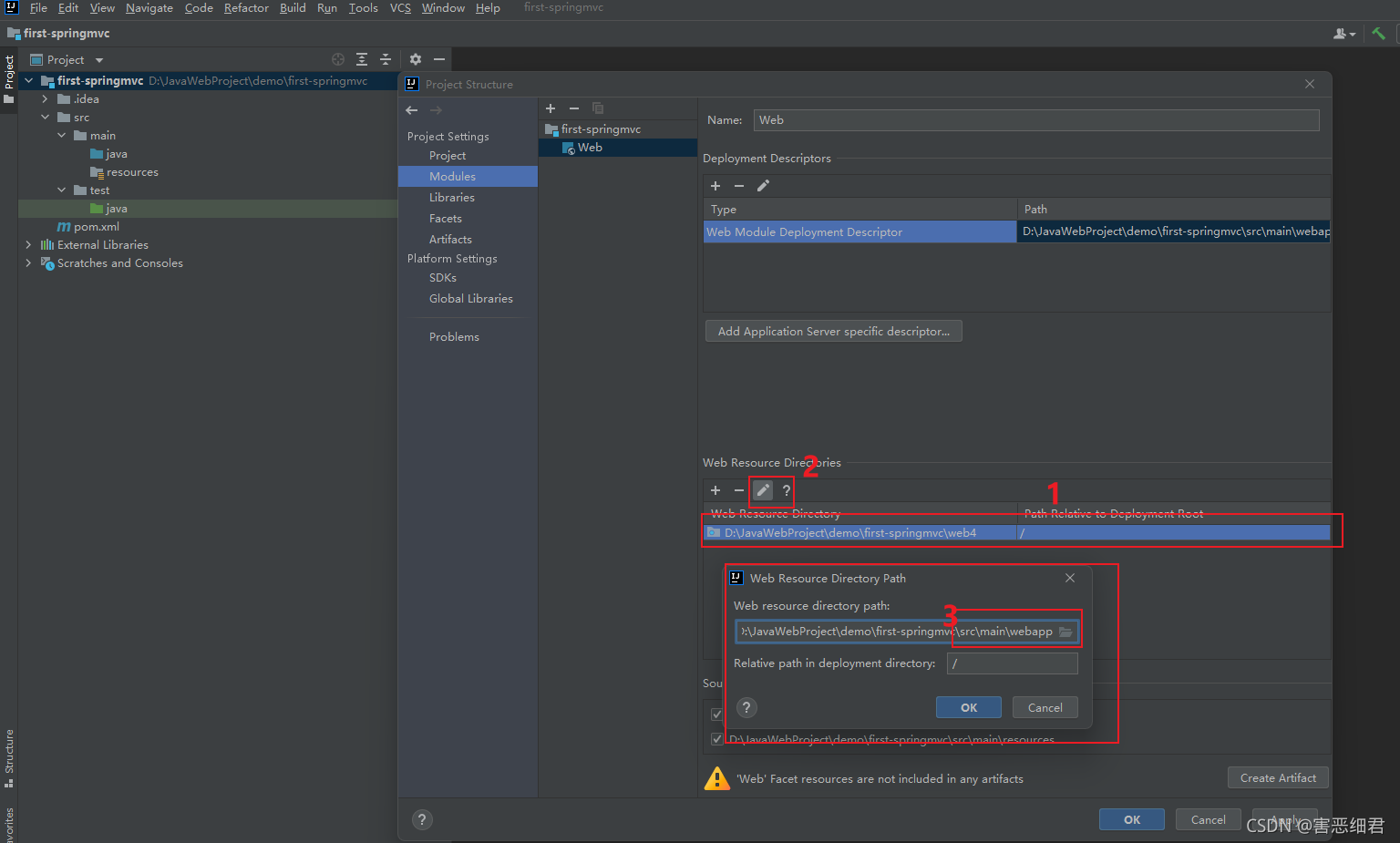Image resolution: width=1400 pixels, height=843 pixels.
Task: Click the back arrow in Project Structure
Action: [412, 109]
